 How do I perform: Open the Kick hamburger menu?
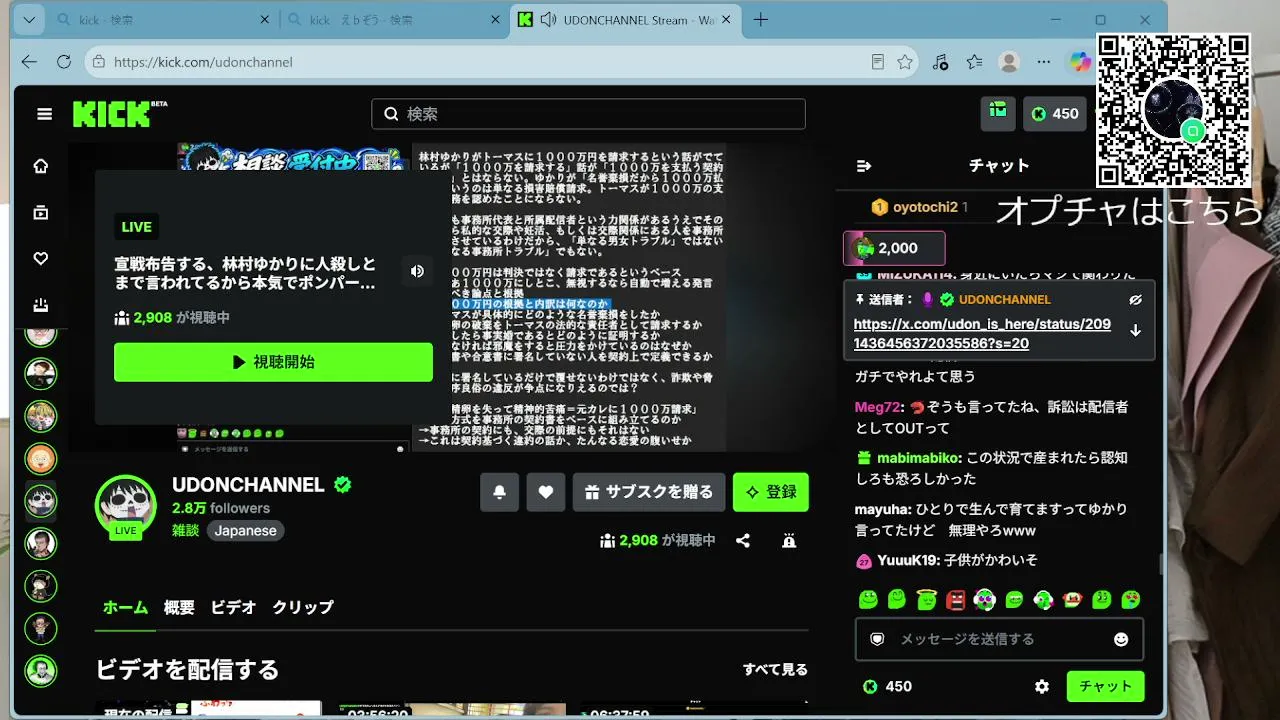click(44, 114)
